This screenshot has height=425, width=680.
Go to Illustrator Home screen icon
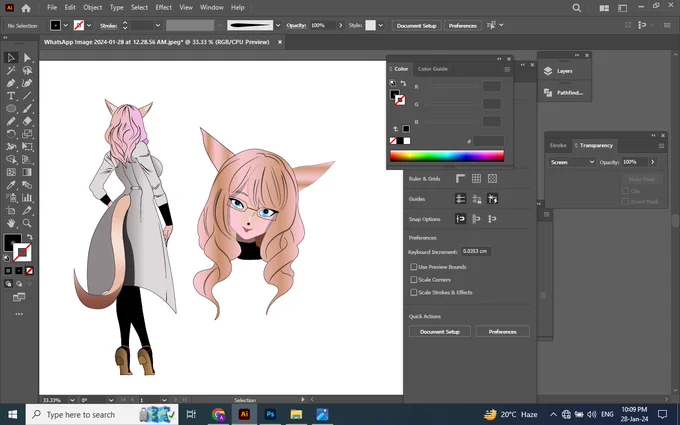pos(26,8)
